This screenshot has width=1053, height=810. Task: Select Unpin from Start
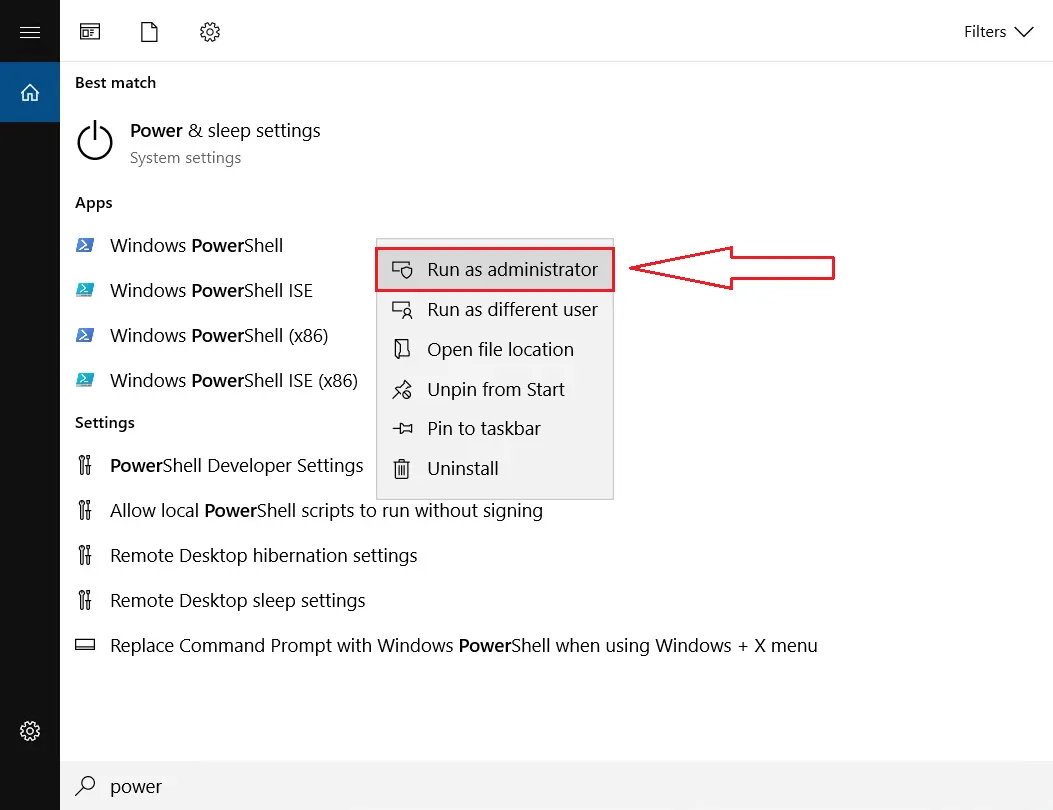[x=494, y=389]
